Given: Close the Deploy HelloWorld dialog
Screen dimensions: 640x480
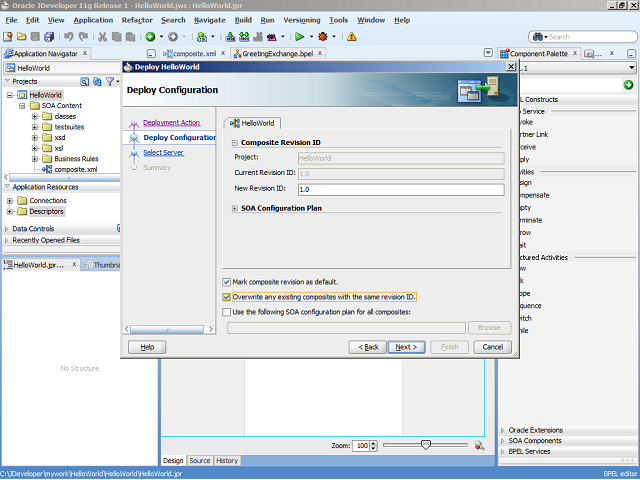Looking at the screenshot, I should (511, 67).
